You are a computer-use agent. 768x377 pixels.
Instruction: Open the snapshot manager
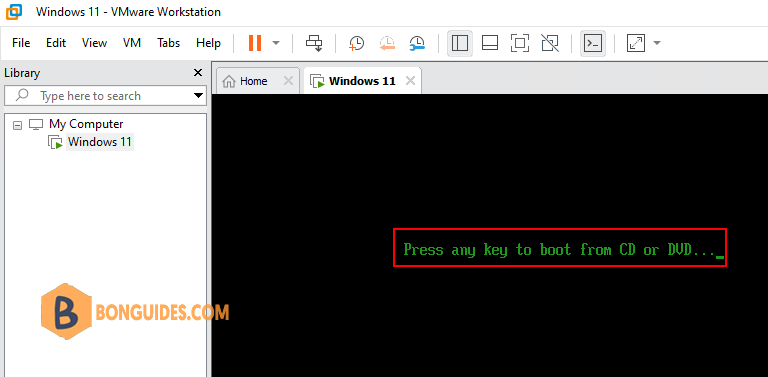click(x=418, y=43)
